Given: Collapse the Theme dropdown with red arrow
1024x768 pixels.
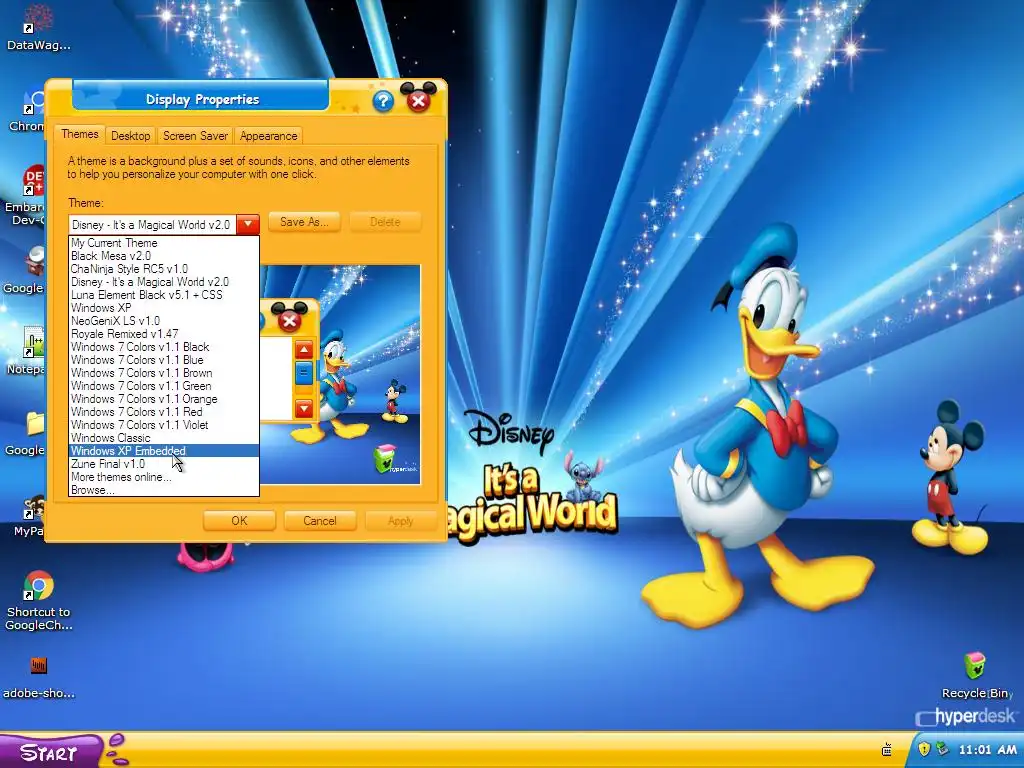Looking at the screenshot, I should (248, 225).
